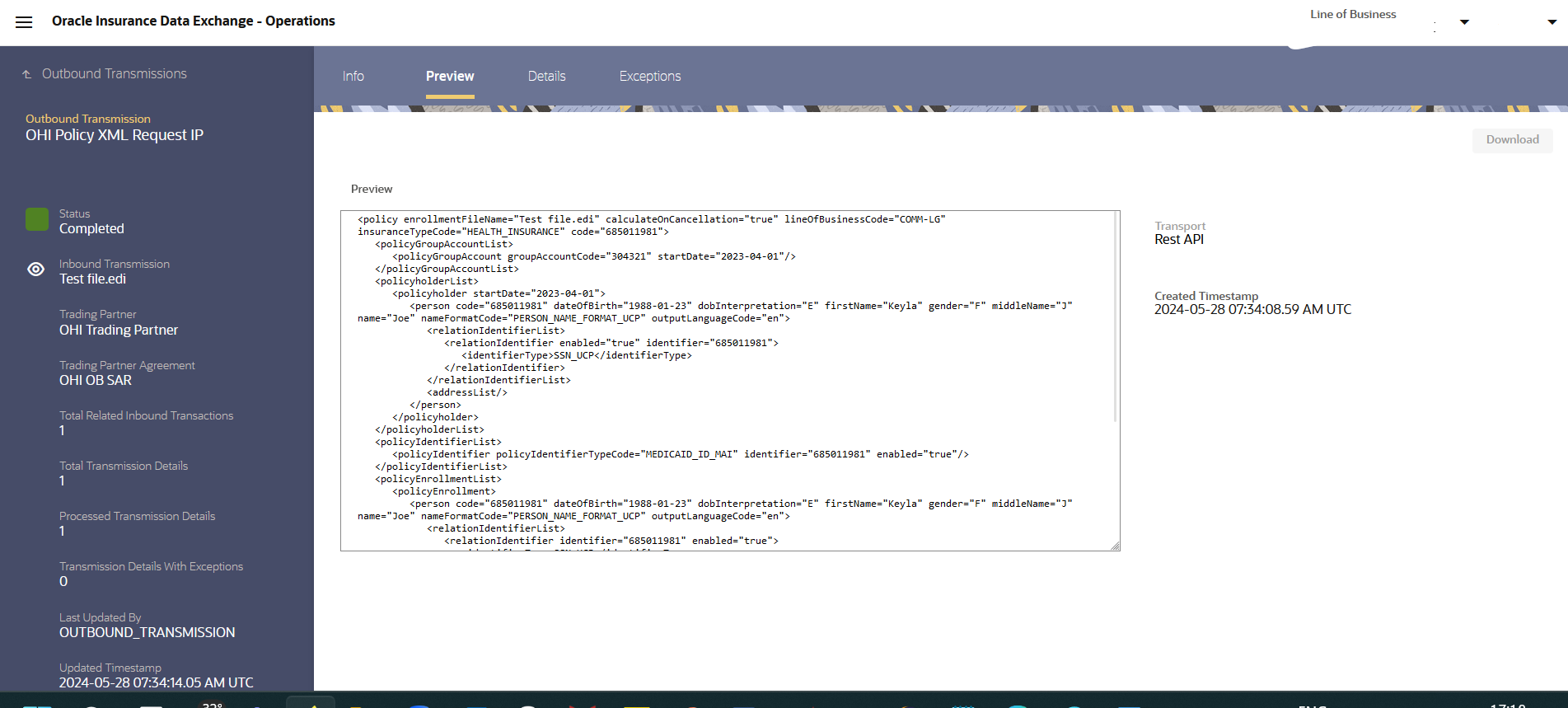Viewport: 1568px width, 708px height.
Task: Click the addressList line in the XML preview
Action: pyautogui.click(x=467, y=392)
